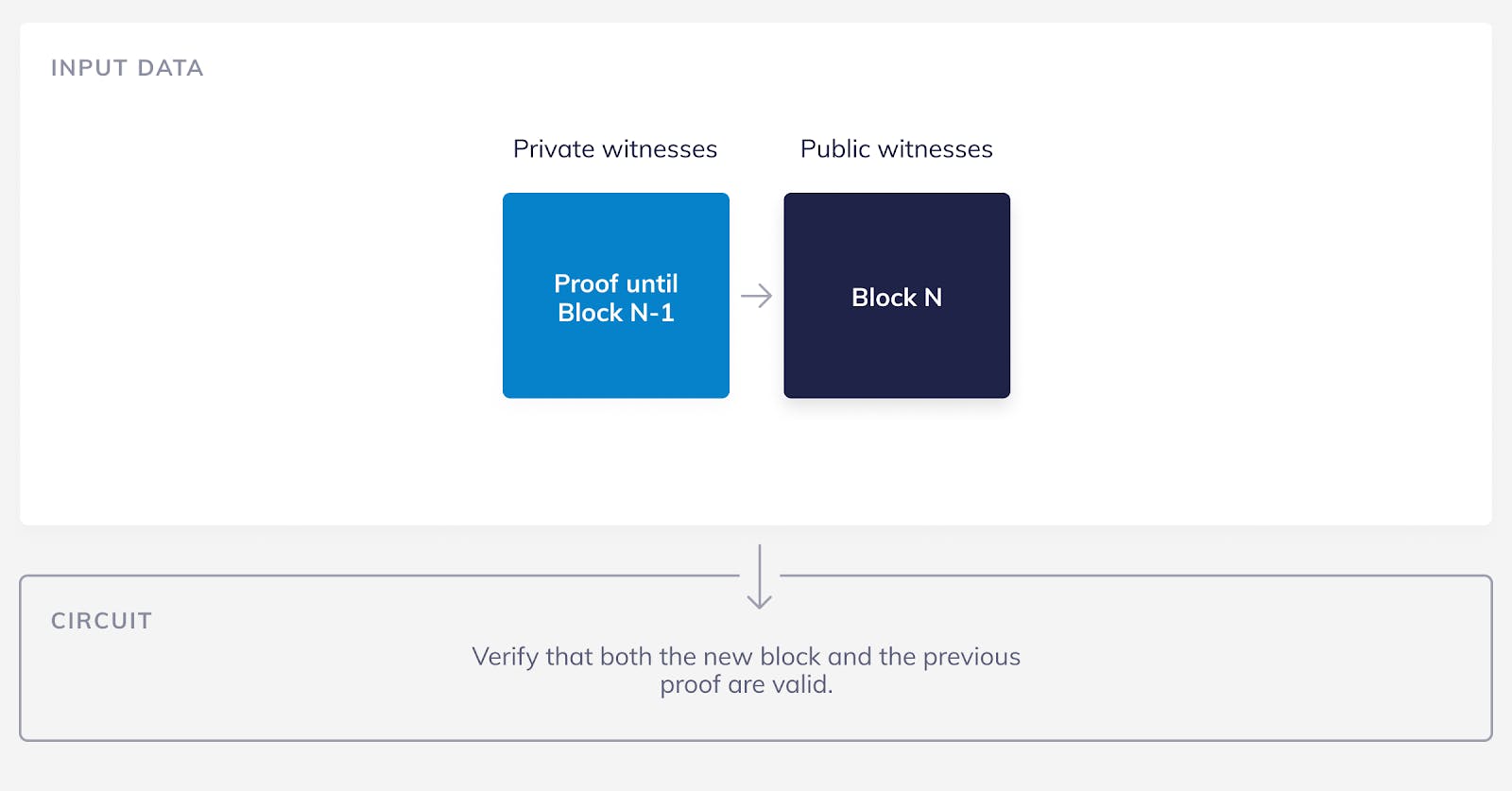
Task: Click the word 'witnesses' above the navy box
Action: click(x=935, y=149)
